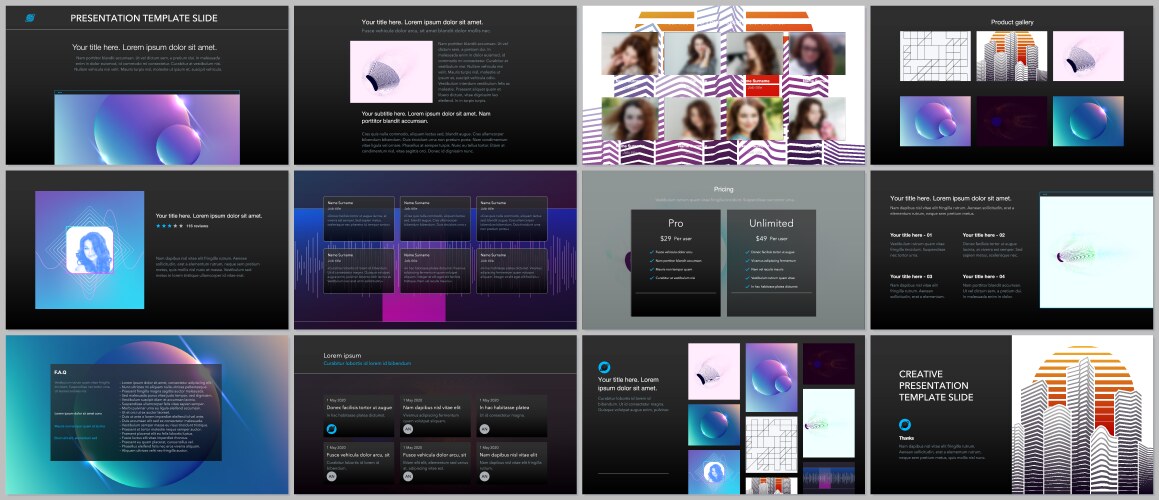The image size is (1159, 500).
Task: Click the Your title here - 04 heading
Action: click(986, 276)
